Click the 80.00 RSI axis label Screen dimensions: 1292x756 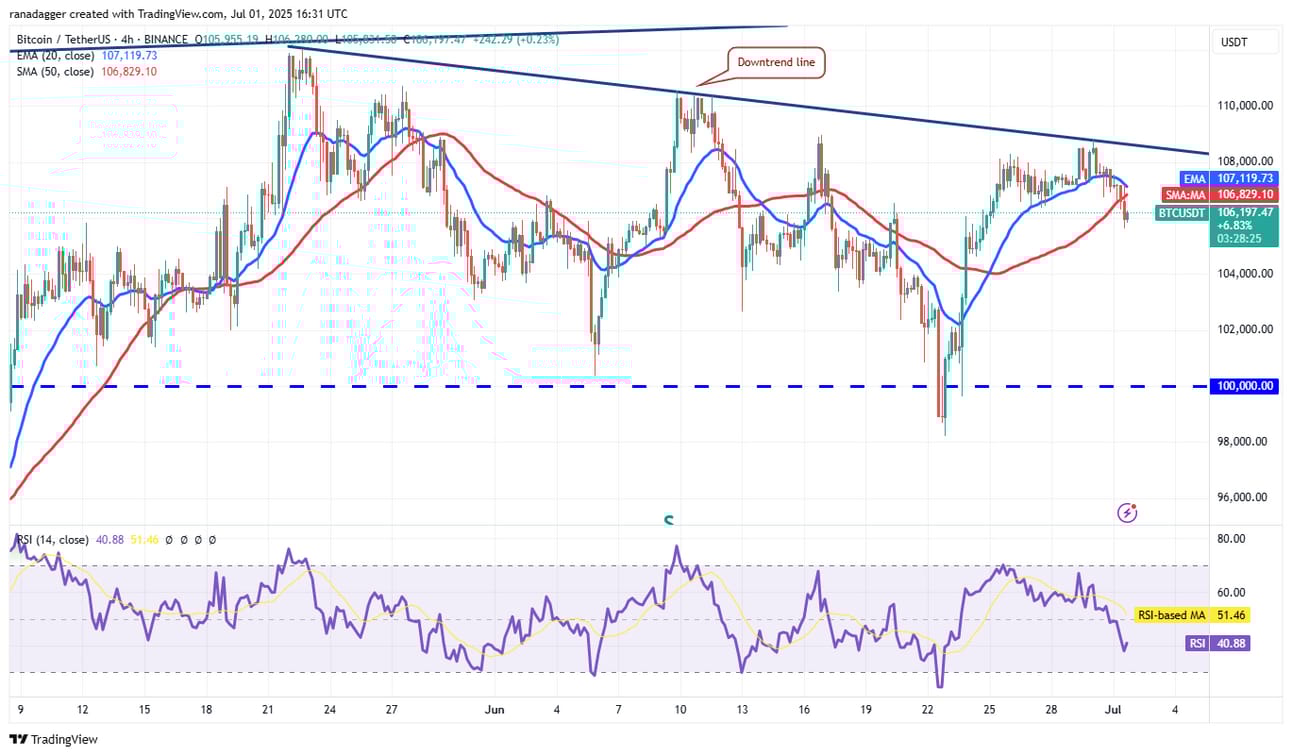[1231, 538]
